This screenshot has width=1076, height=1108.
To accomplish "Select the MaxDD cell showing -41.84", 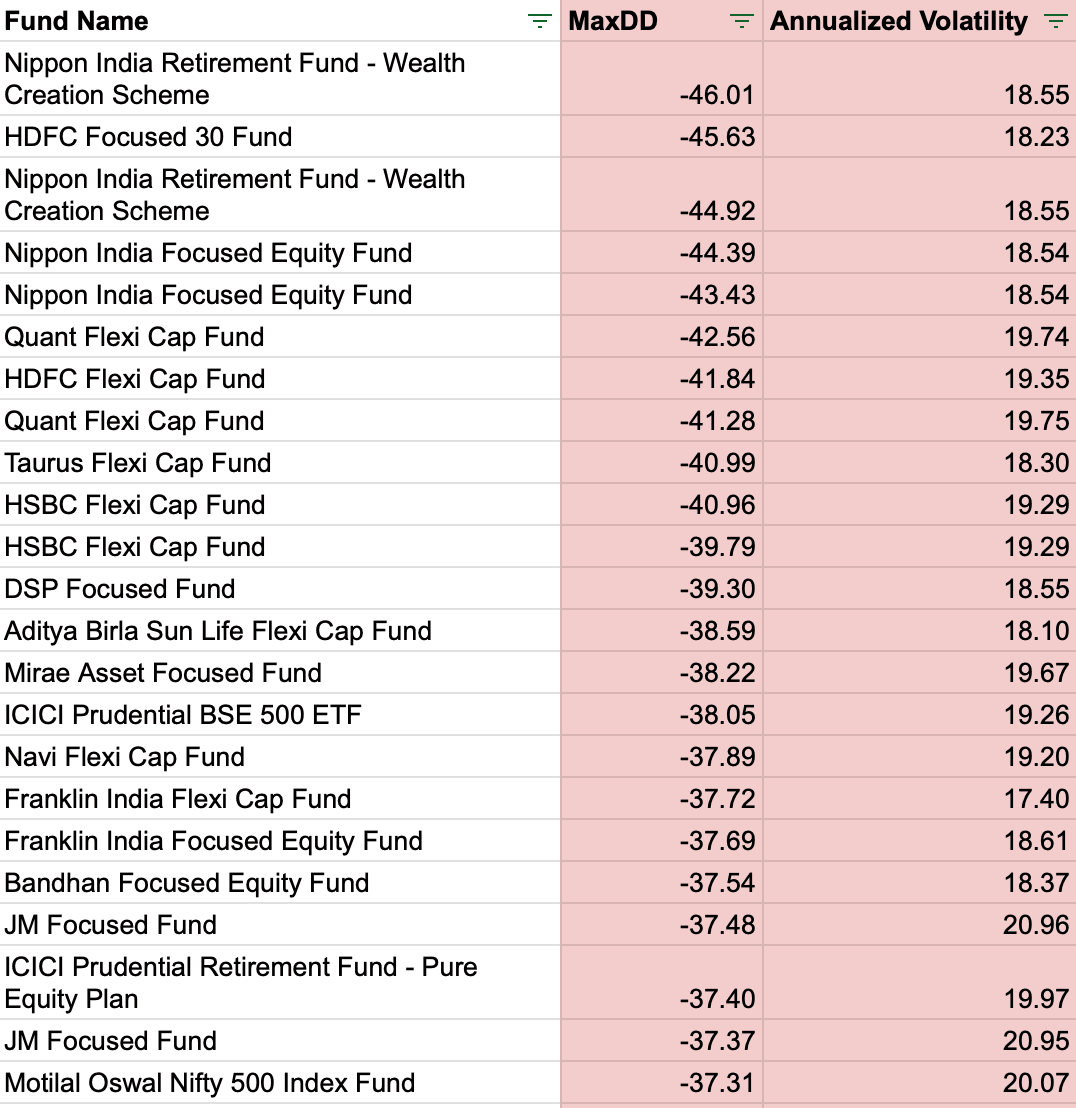I will point(717,379).
